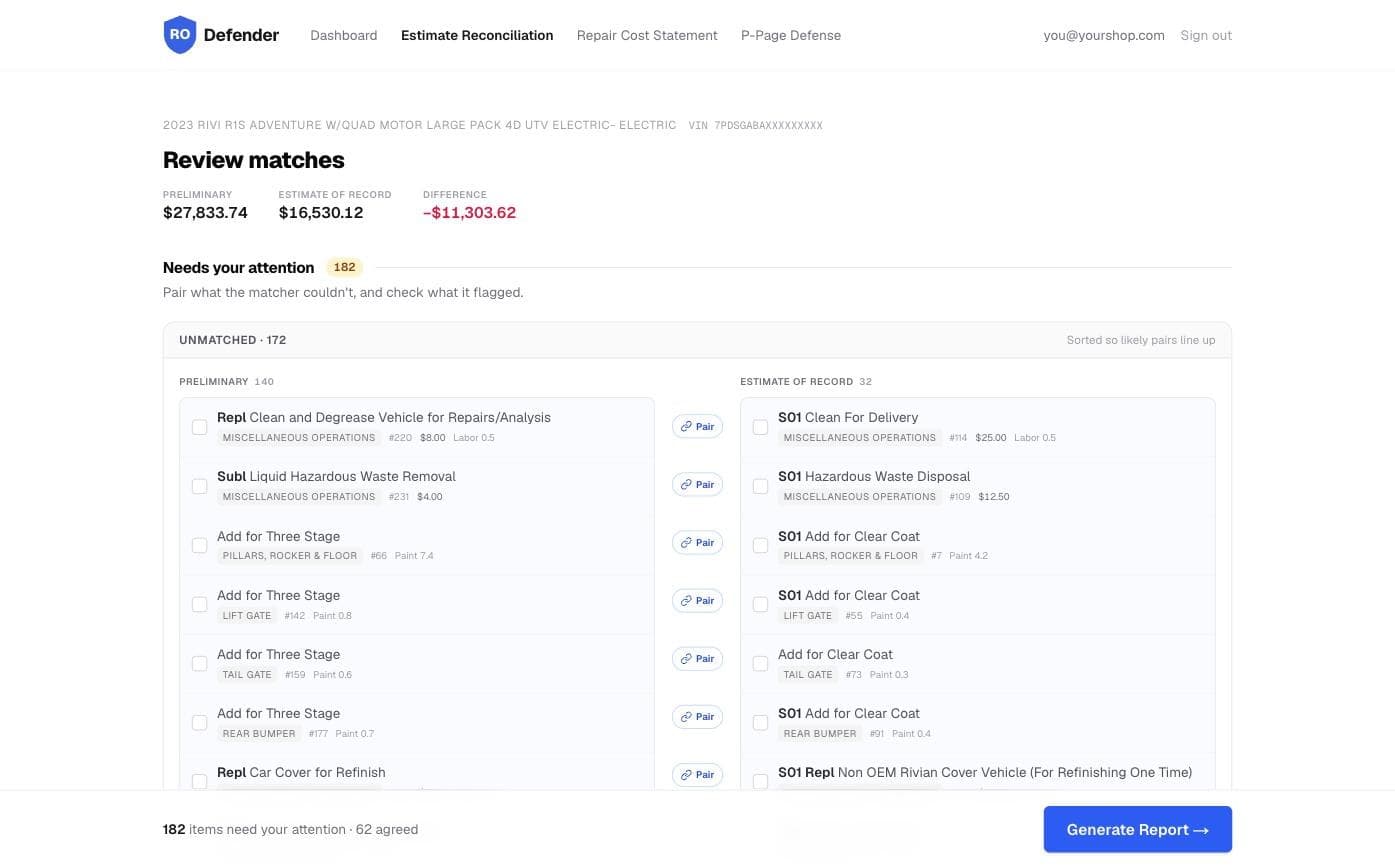Pair the Tail Gate Three Stage row
1395x868 pixels.
(x=697, y=658)
